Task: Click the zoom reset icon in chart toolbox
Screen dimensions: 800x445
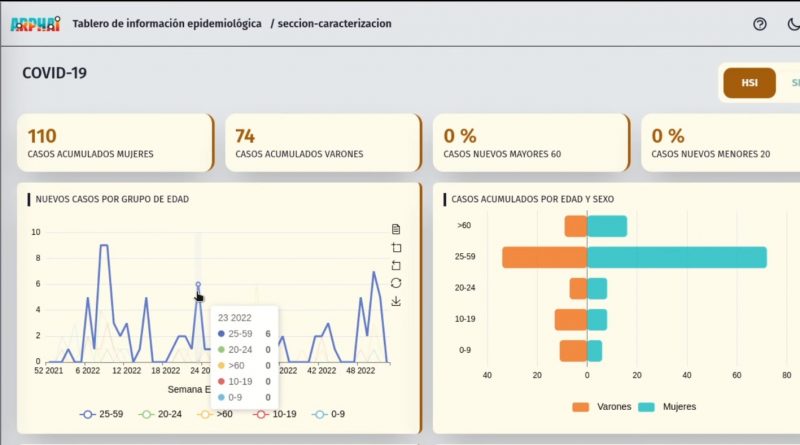Action: [x=396, y=265]
